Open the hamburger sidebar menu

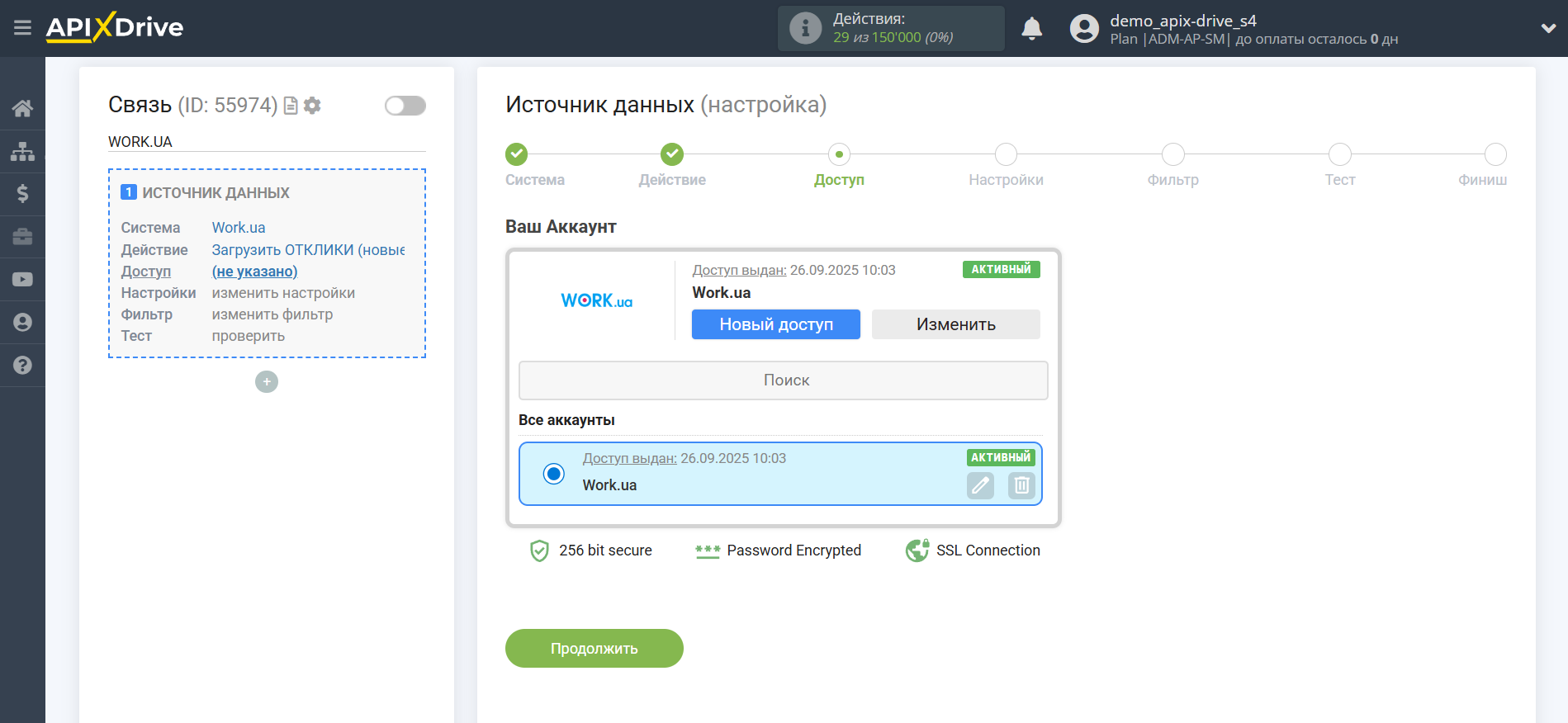point(22,28)
